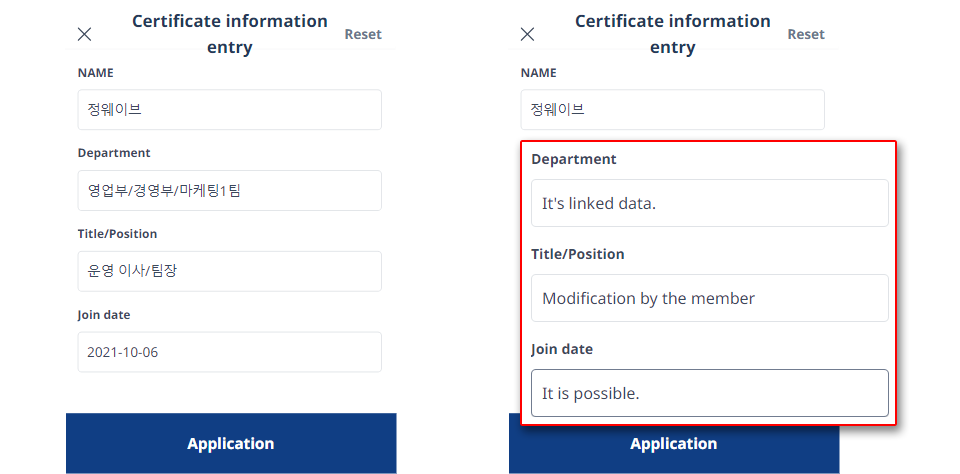
Task: Close the right Certificate information entry form
Action: pos(527,34)
